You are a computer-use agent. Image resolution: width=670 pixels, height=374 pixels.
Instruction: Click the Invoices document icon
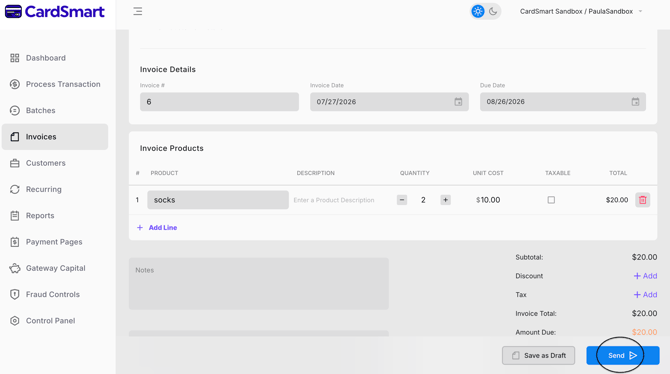(15, 137)
